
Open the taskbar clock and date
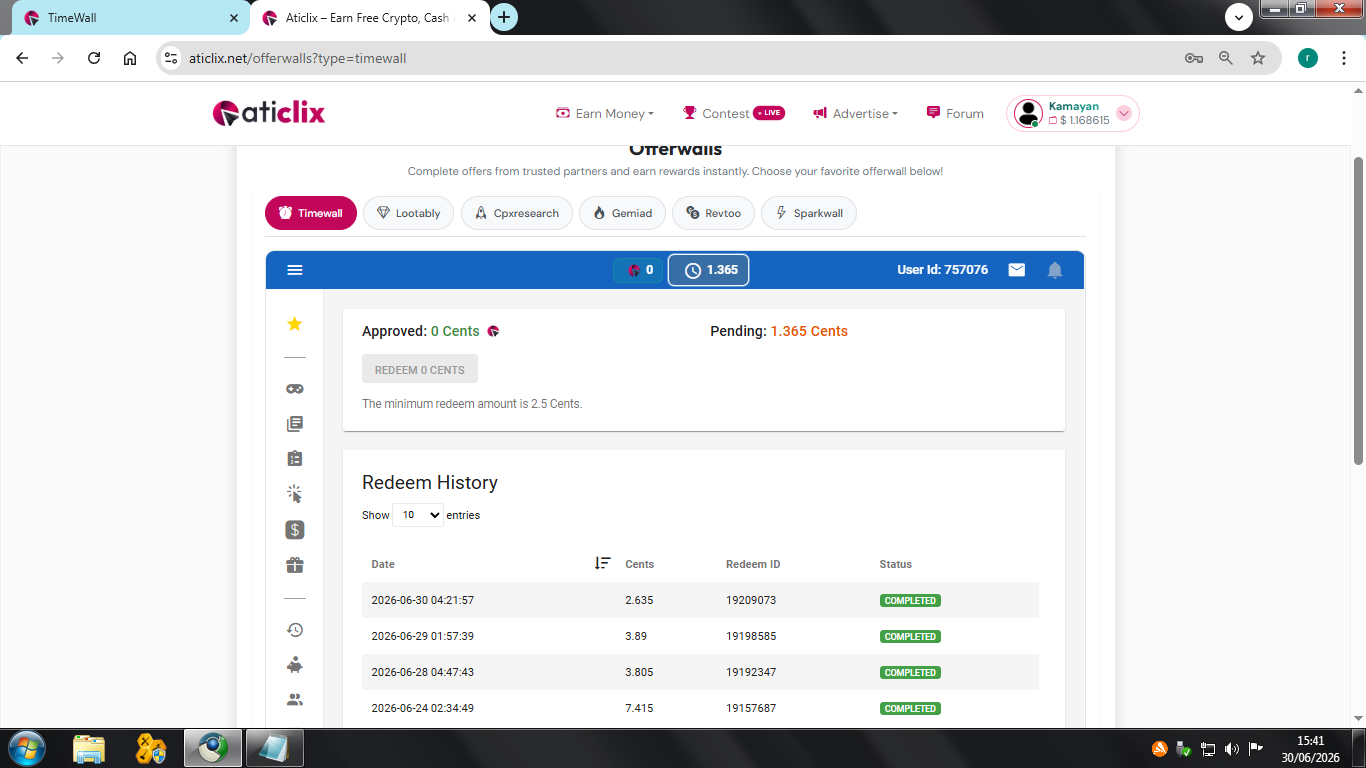1311,749
